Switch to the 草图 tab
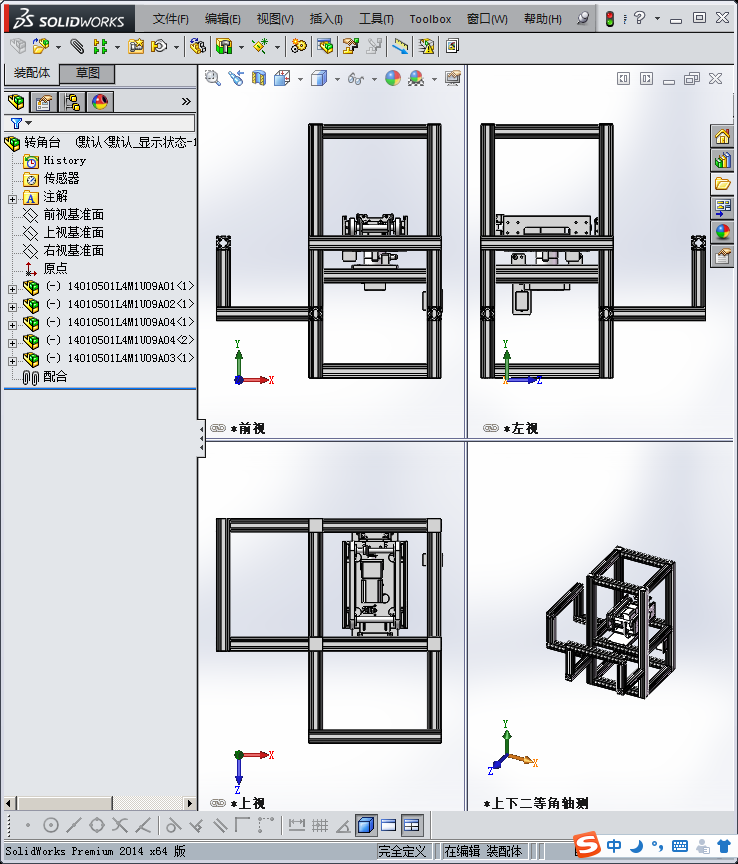Screen dimensions: 738x864 tap(87, 73)
